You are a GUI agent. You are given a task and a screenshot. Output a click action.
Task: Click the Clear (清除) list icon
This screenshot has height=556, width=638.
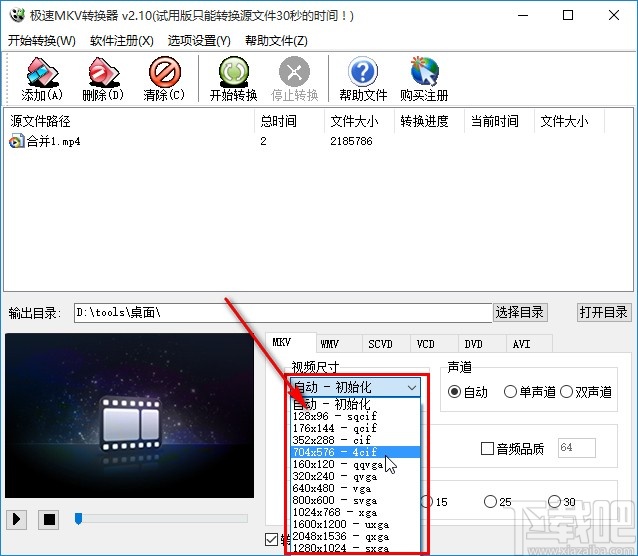(x=164, y=72)
